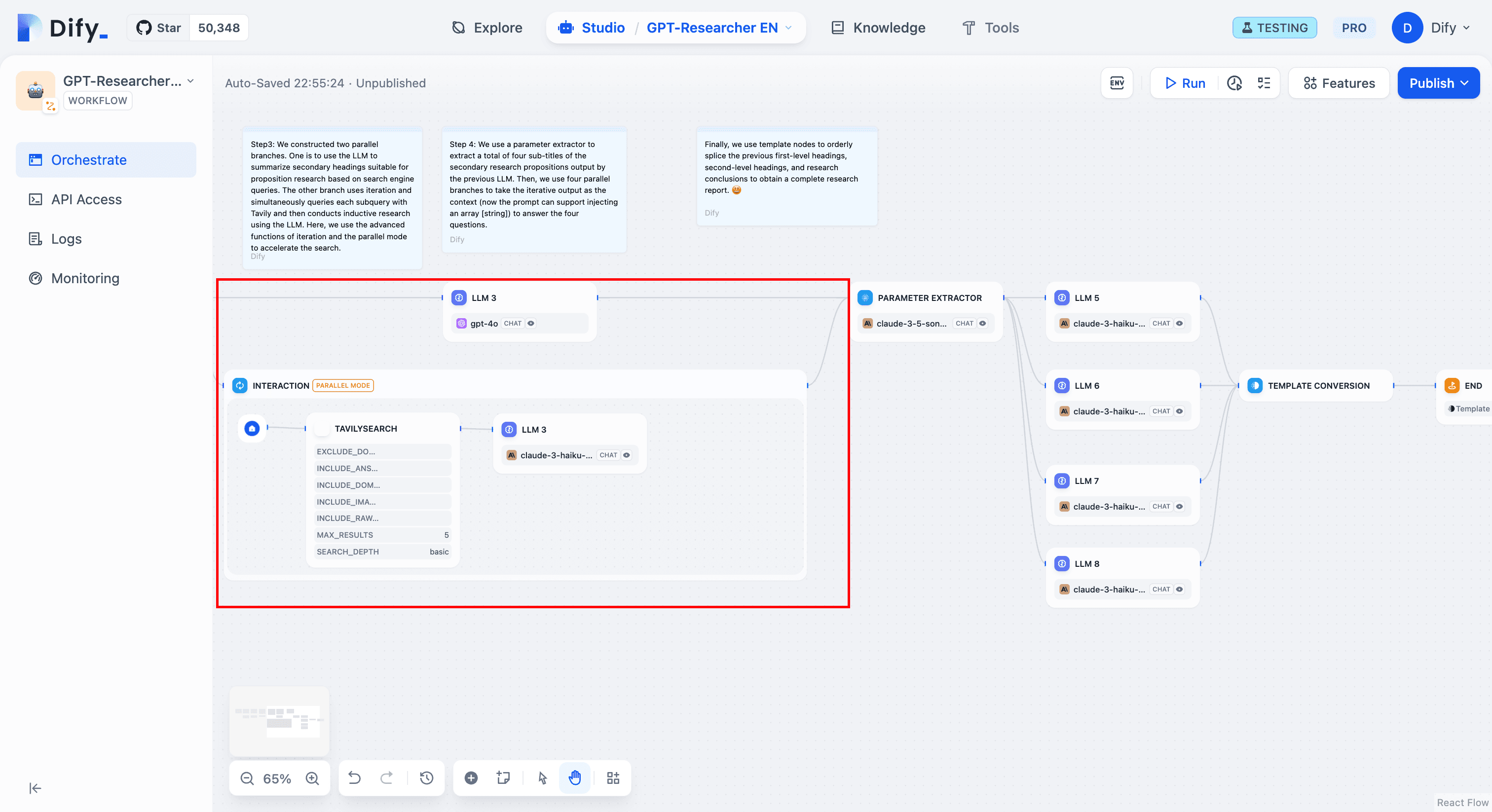Image resolution: width=1492 pixels, height=812 pixels.
Task: Click the organize nodes layout icon
Action: [613, 778]
